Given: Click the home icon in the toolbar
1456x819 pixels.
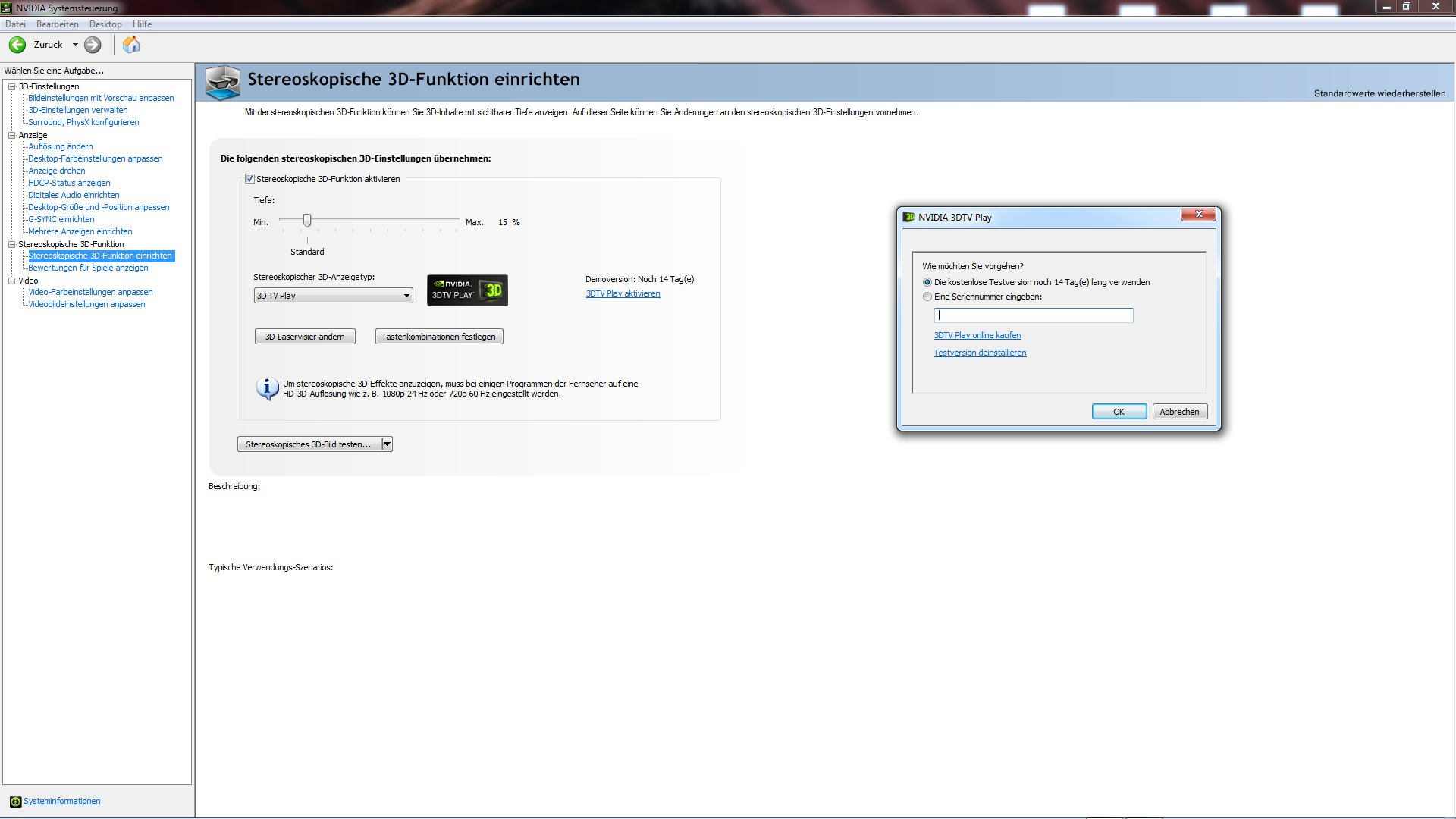Looking at the screenshot, I should coord(131,45).
